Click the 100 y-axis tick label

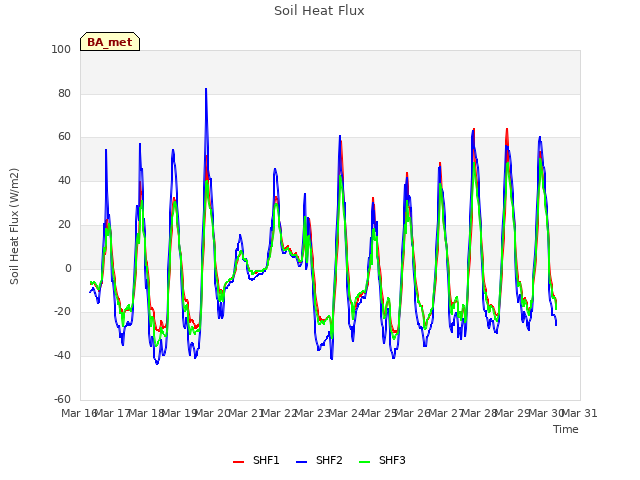(x=61, y=49)
